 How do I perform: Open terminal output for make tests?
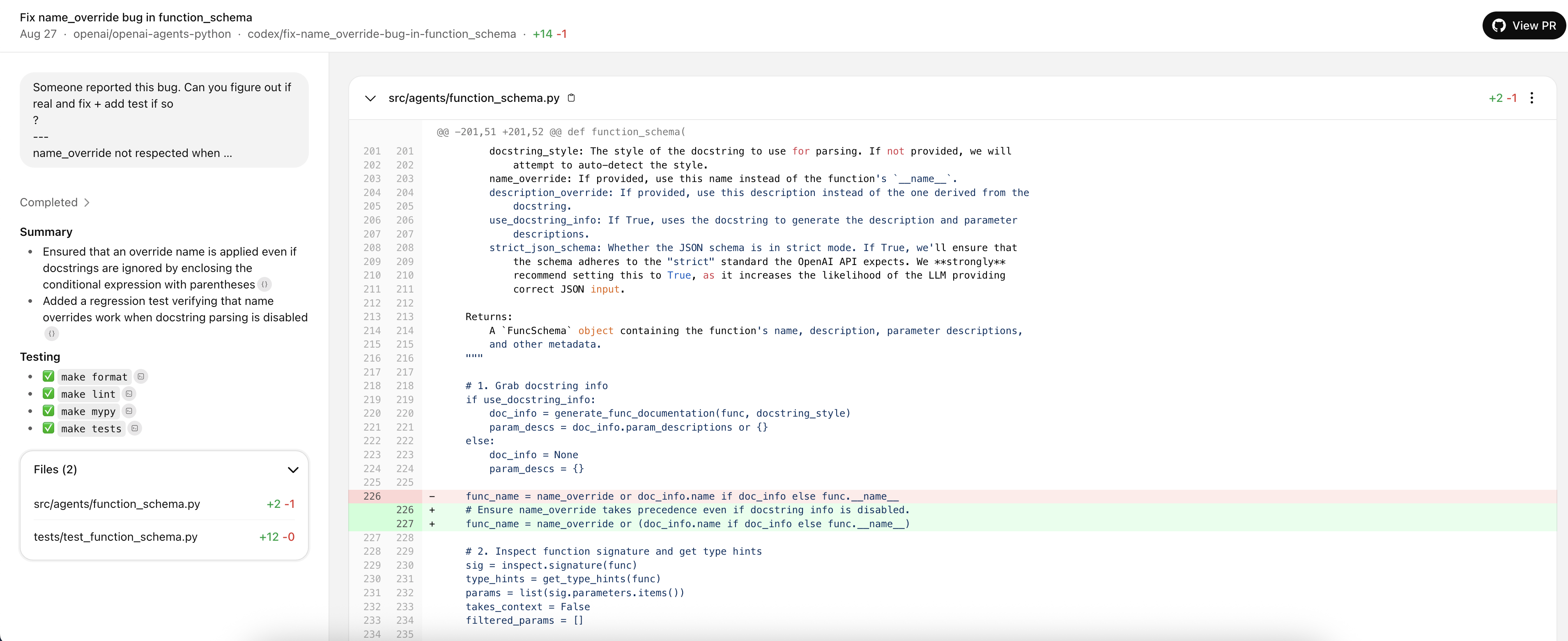[135, 429]
